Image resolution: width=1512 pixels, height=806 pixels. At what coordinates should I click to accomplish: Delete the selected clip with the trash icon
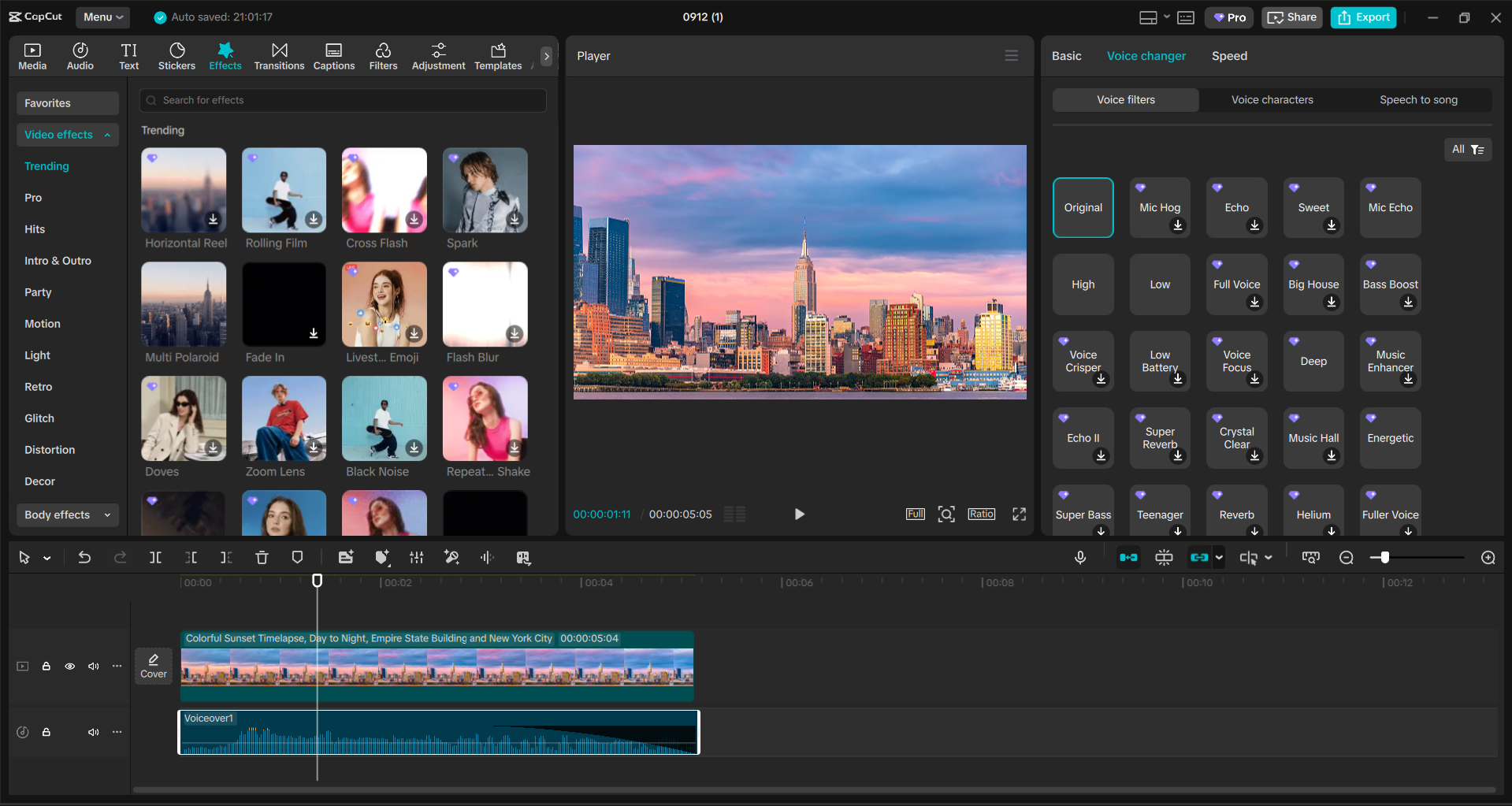(262, 557)
